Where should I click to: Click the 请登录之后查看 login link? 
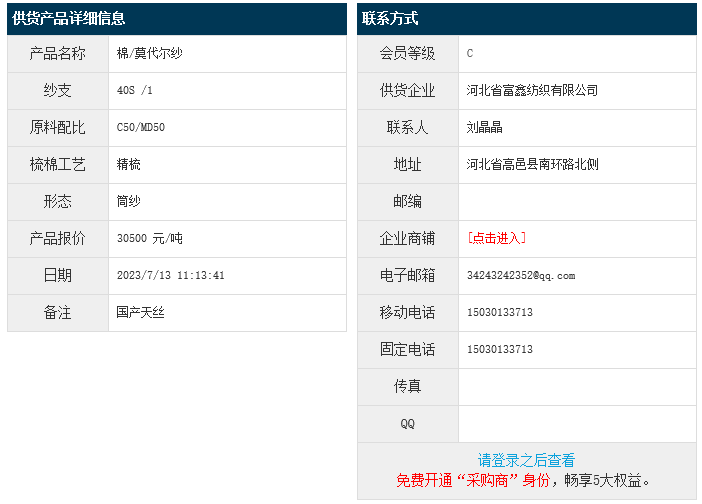click(526, 461)
